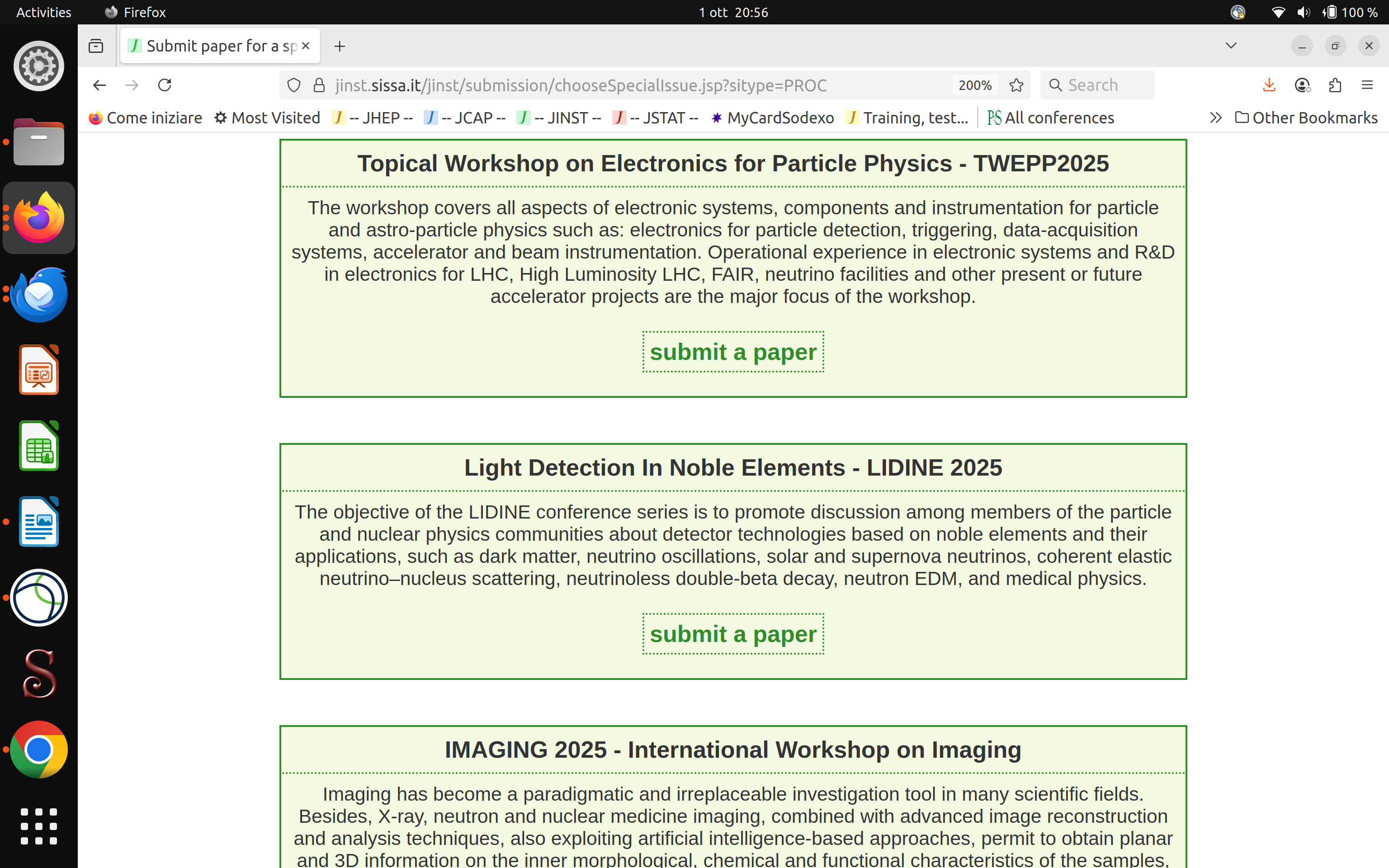
Task: Click the site security padlock icon
Action: click(x=319, y=85)
